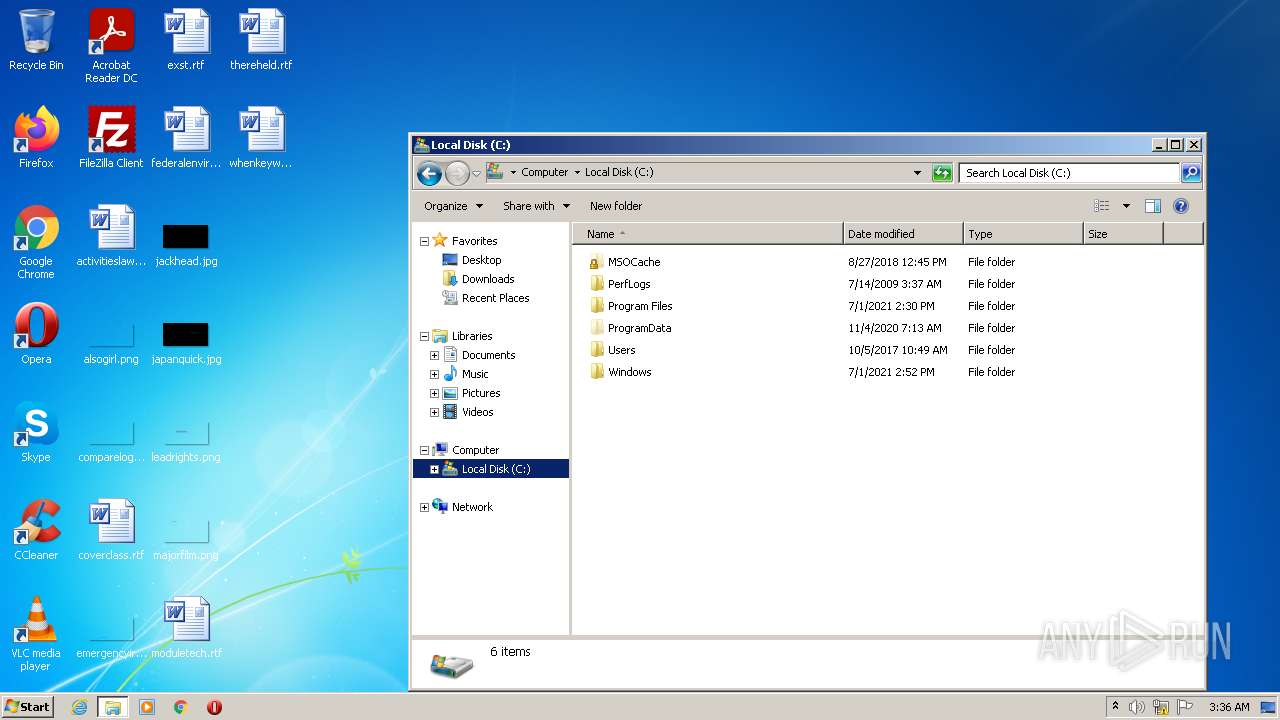The width and height of the screenshot is (1280, 720).
Task: Expand Local Disk (C:) tree node
Action: [434, 469]
